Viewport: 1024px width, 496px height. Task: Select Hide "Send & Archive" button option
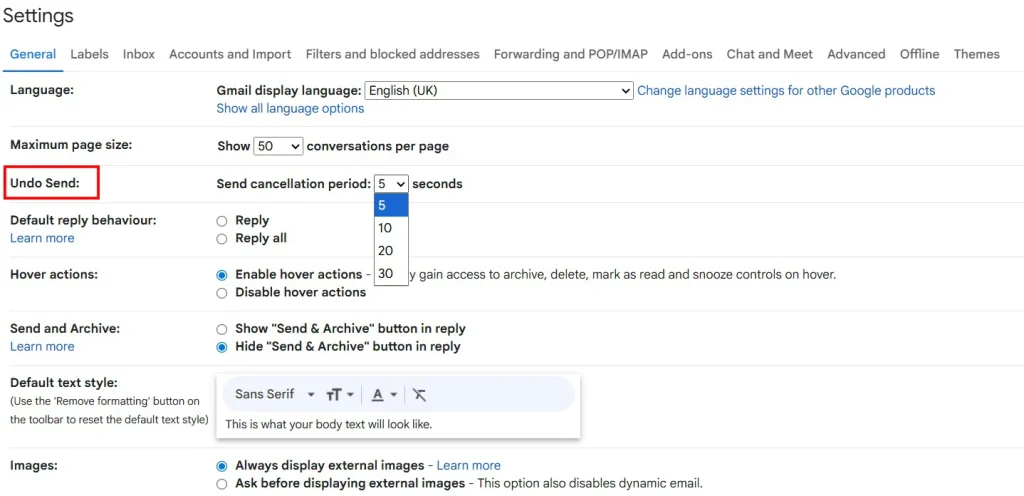222,347
